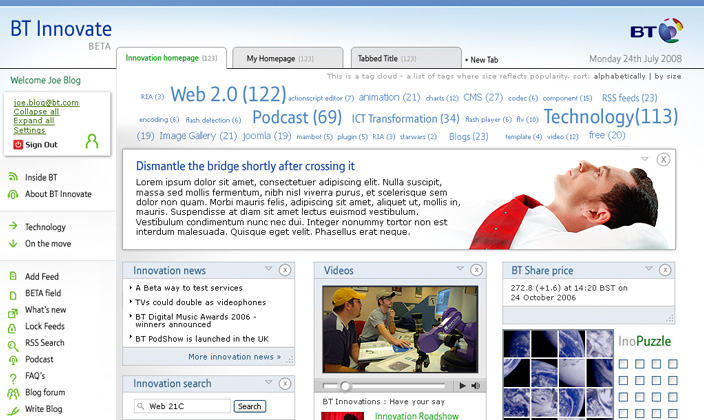704x420 pixels.
Task: Close the BT Share price widget
Action: click(x=665, y=270)
